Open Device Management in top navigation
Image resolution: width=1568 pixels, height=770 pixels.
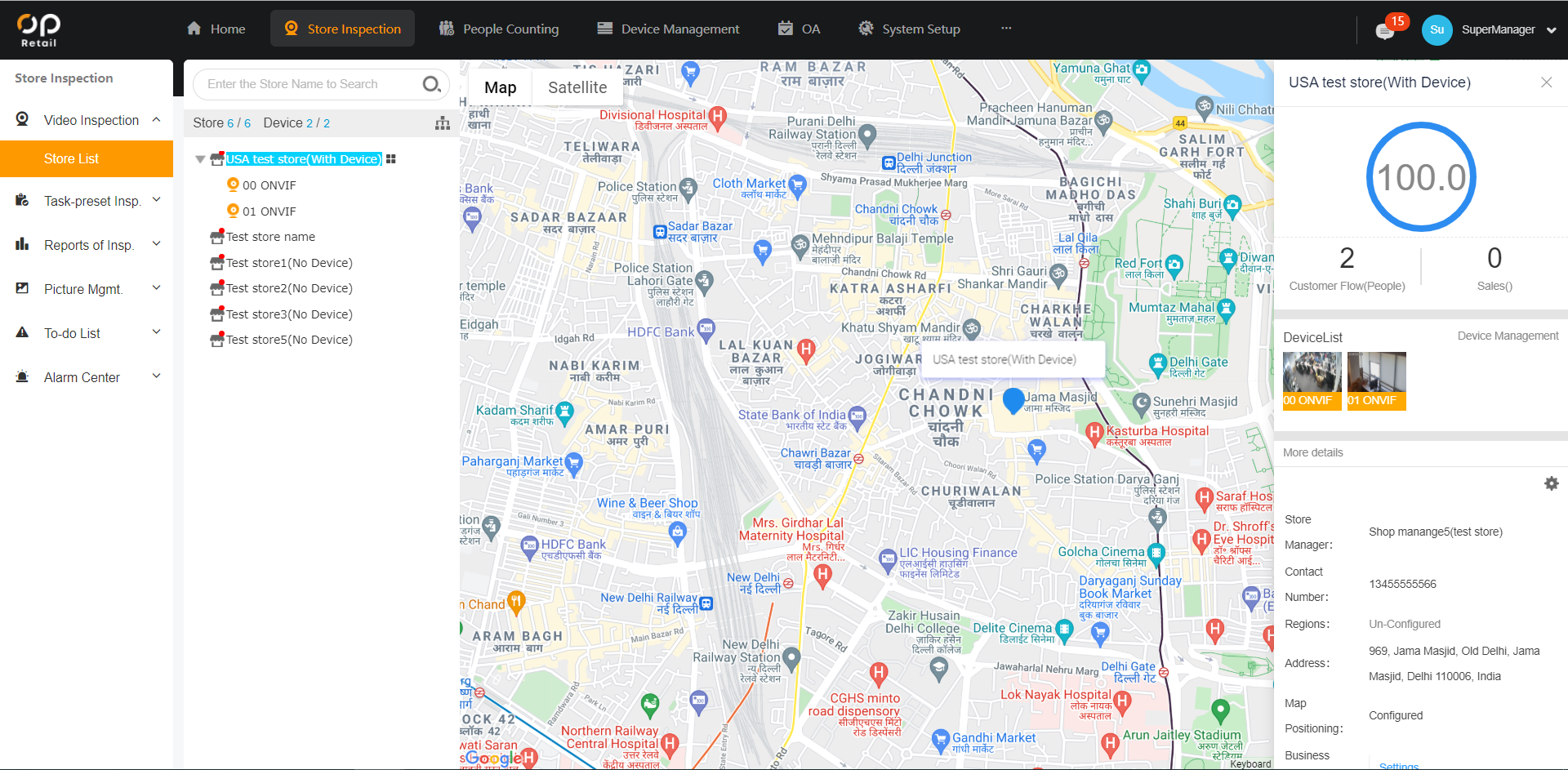668,29
